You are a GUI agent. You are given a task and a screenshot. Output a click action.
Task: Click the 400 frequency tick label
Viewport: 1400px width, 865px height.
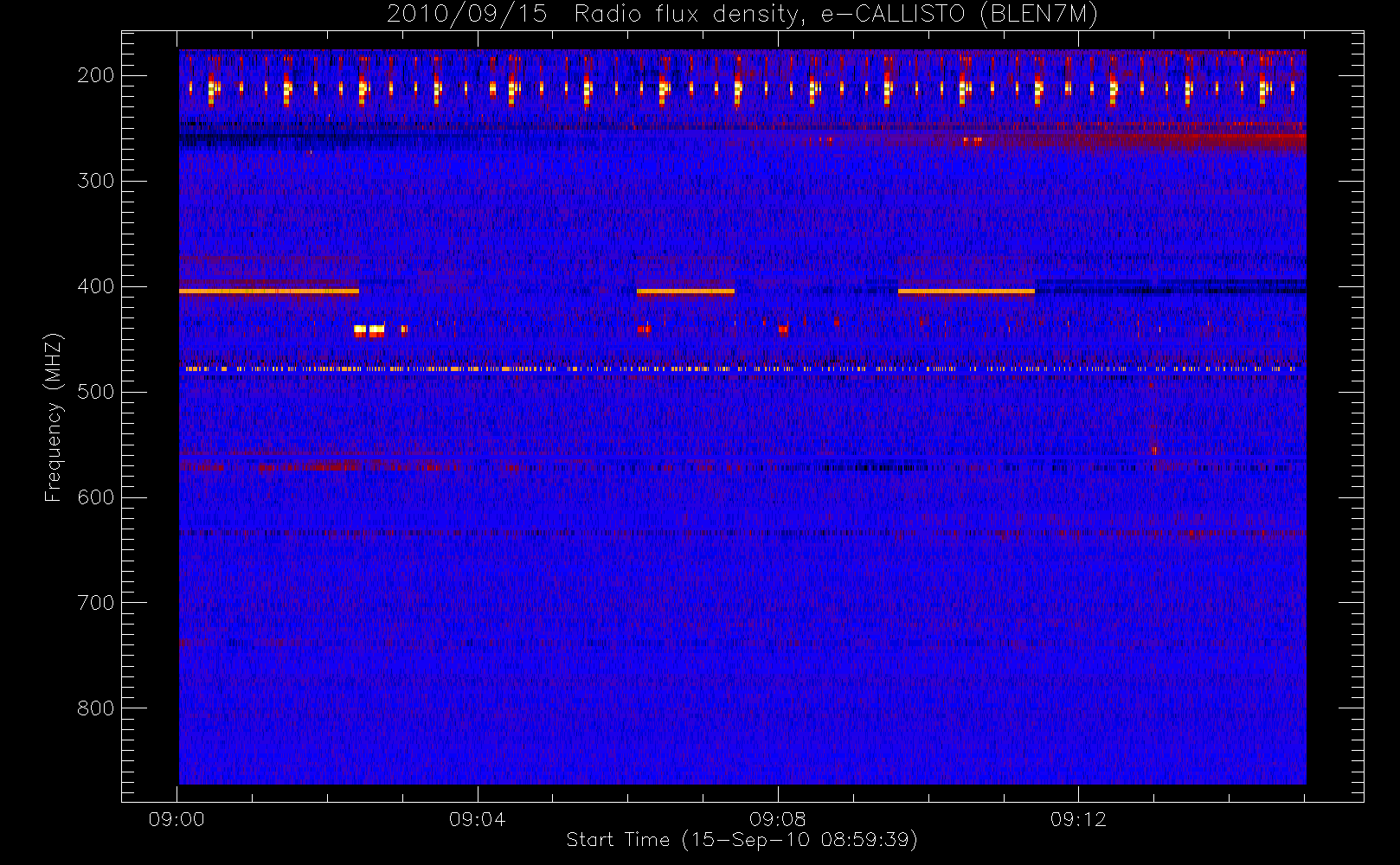pyautogui.click(x=96, y=286)
